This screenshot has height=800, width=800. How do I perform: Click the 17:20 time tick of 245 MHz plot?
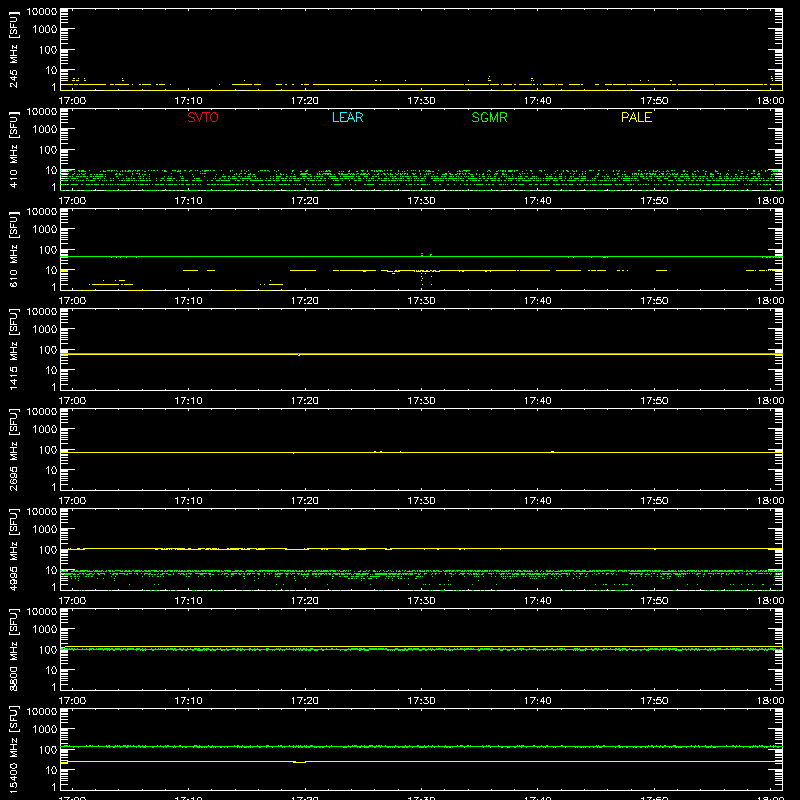coord(305,101)
